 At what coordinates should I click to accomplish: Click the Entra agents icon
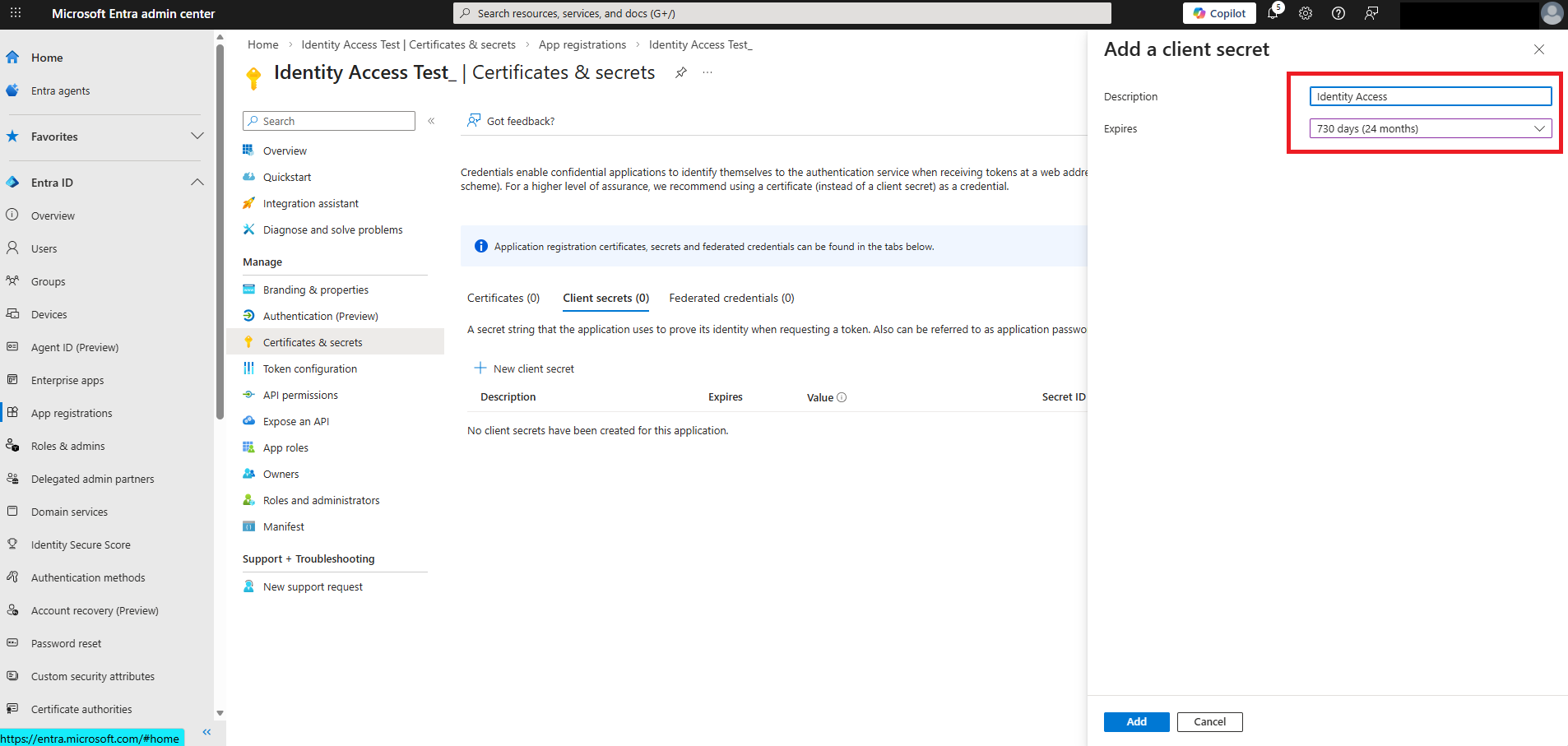coord(12,90)
